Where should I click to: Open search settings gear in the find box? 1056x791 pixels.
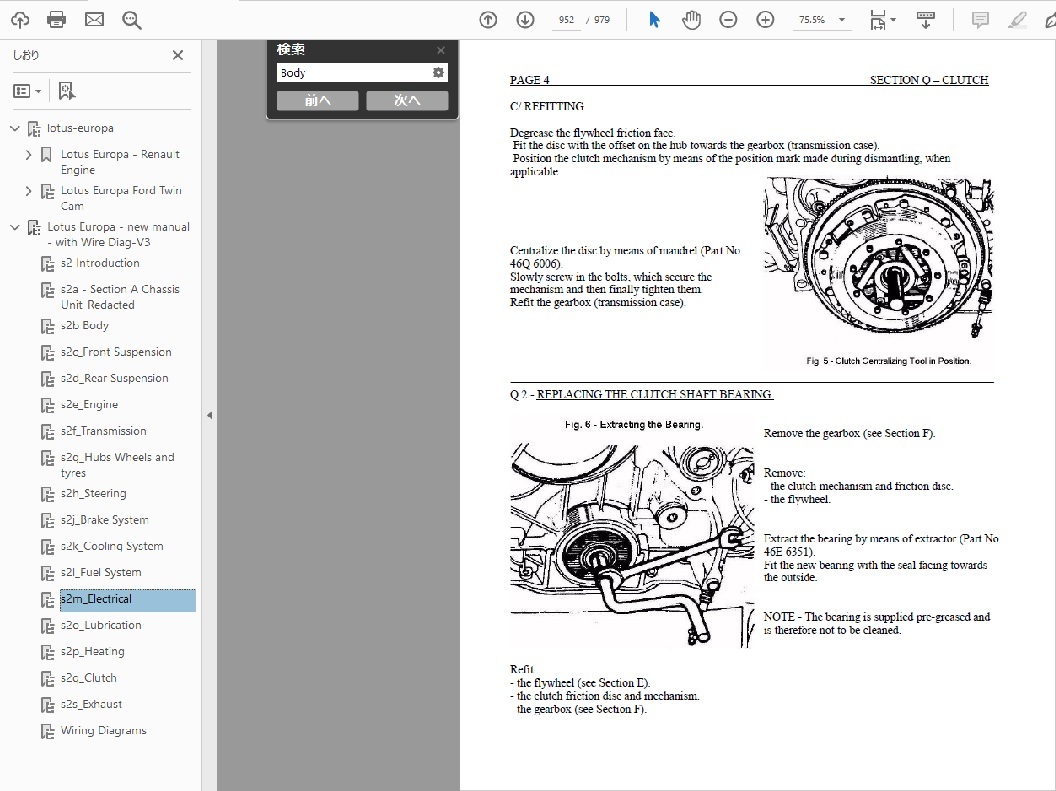(x=438, y=73)
